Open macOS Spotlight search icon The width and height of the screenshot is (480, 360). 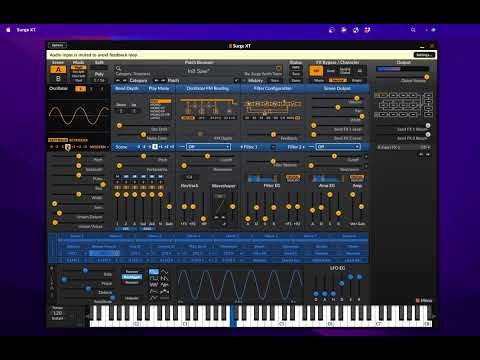tap(413, 30)
